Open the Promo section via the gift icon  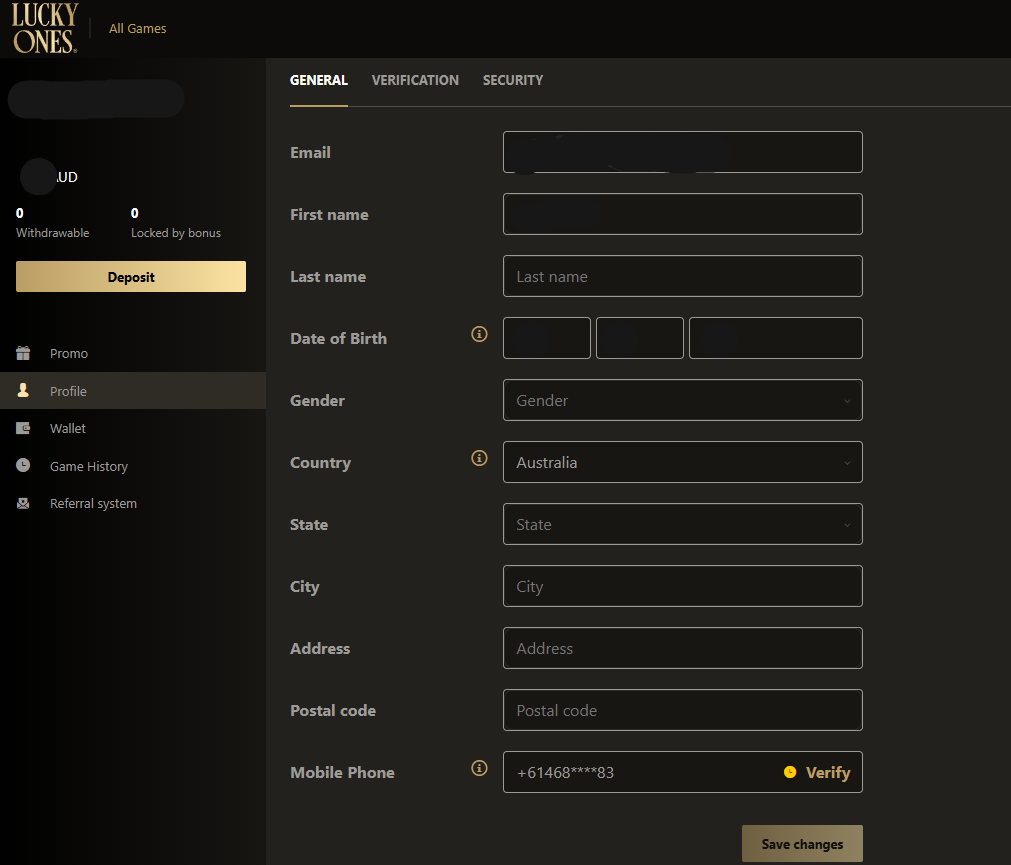pyautogui.click(x=22, y=353)
